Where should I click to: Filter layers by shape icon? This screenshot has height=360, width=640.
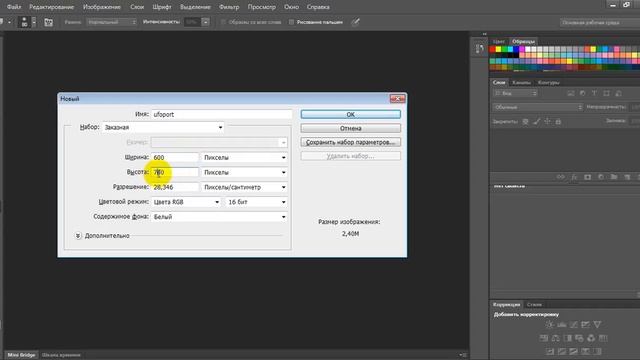coord(607,93)
